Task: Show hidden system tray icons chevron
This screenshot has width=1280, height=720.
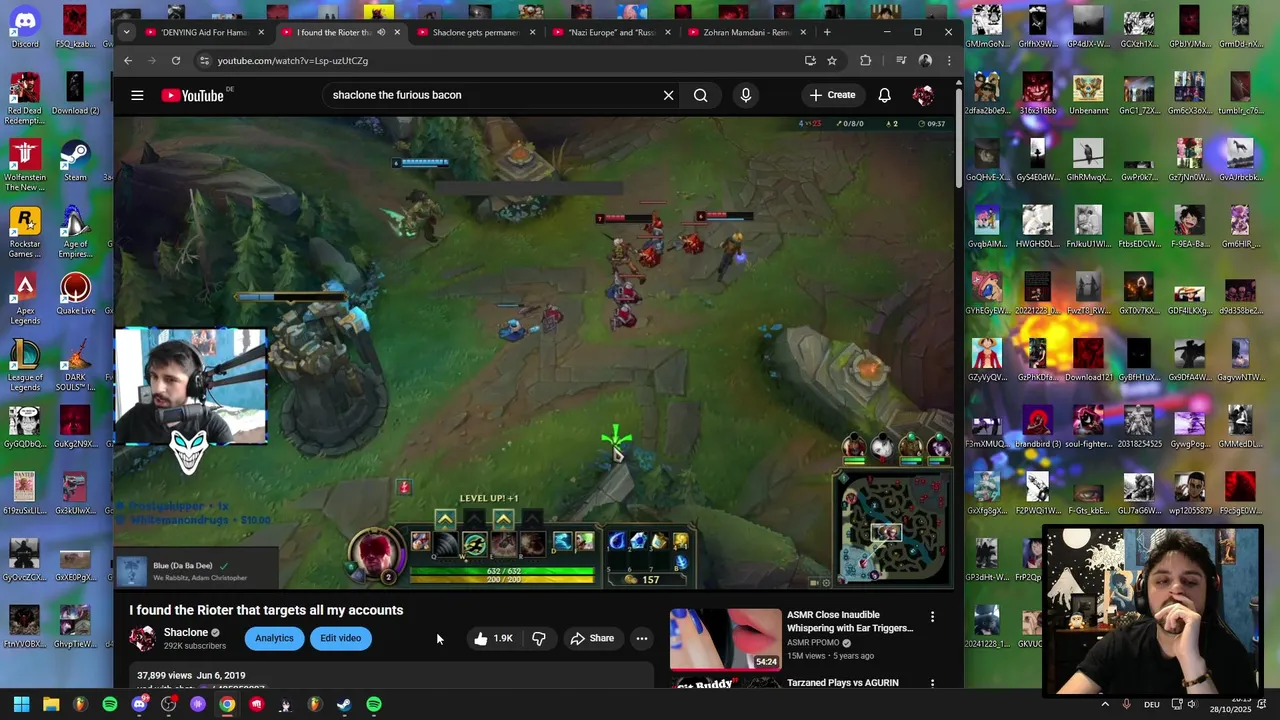Action: tap(1105, 704)
